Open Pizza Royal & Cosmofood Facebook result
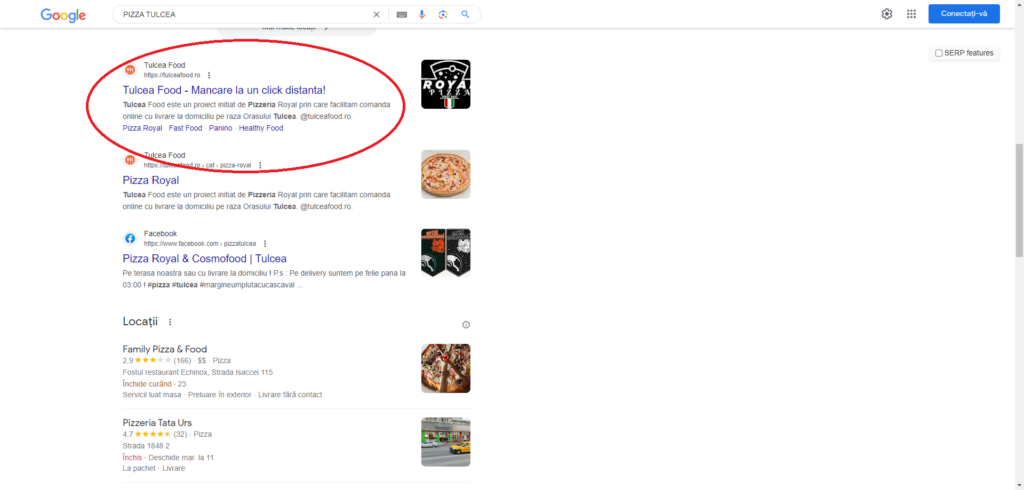The height and width of the screenshot is (490, 1024). pos(204,259)
